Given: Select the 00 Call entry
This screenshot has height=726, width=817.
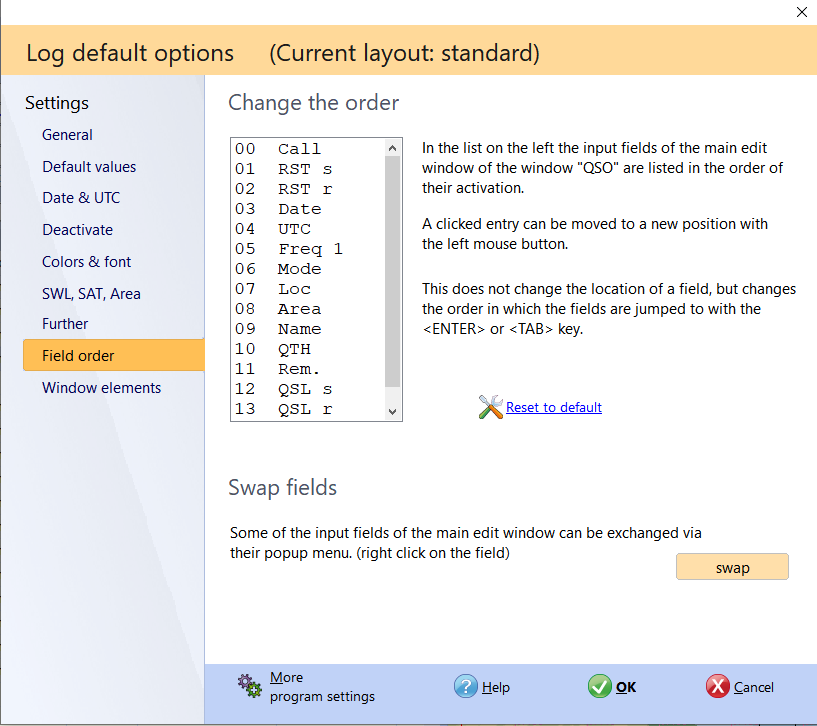Looking at the screenshot, I should [x=308, y=149].
